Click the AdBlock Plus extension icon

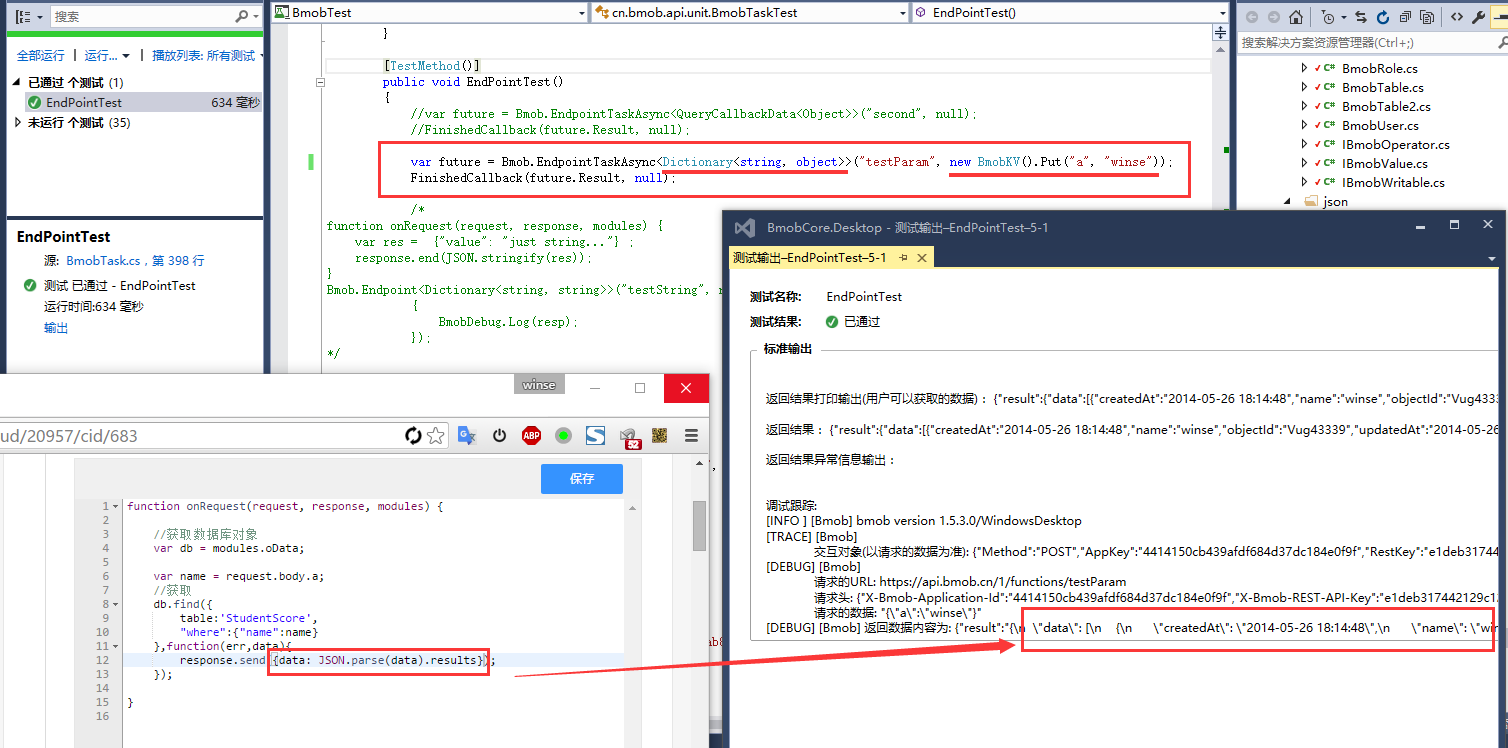[x=531, y=436]
